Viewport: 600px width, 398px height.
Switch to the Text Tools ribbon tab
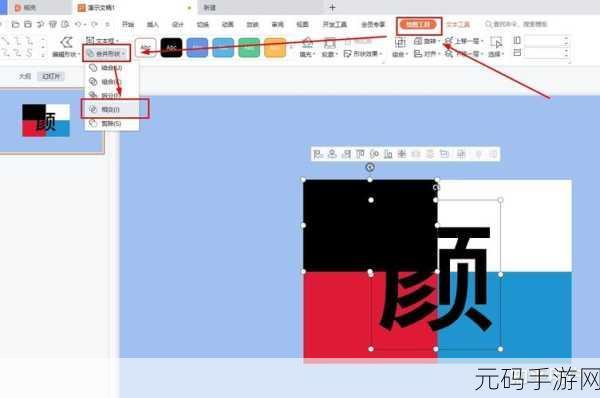(458, 24)
